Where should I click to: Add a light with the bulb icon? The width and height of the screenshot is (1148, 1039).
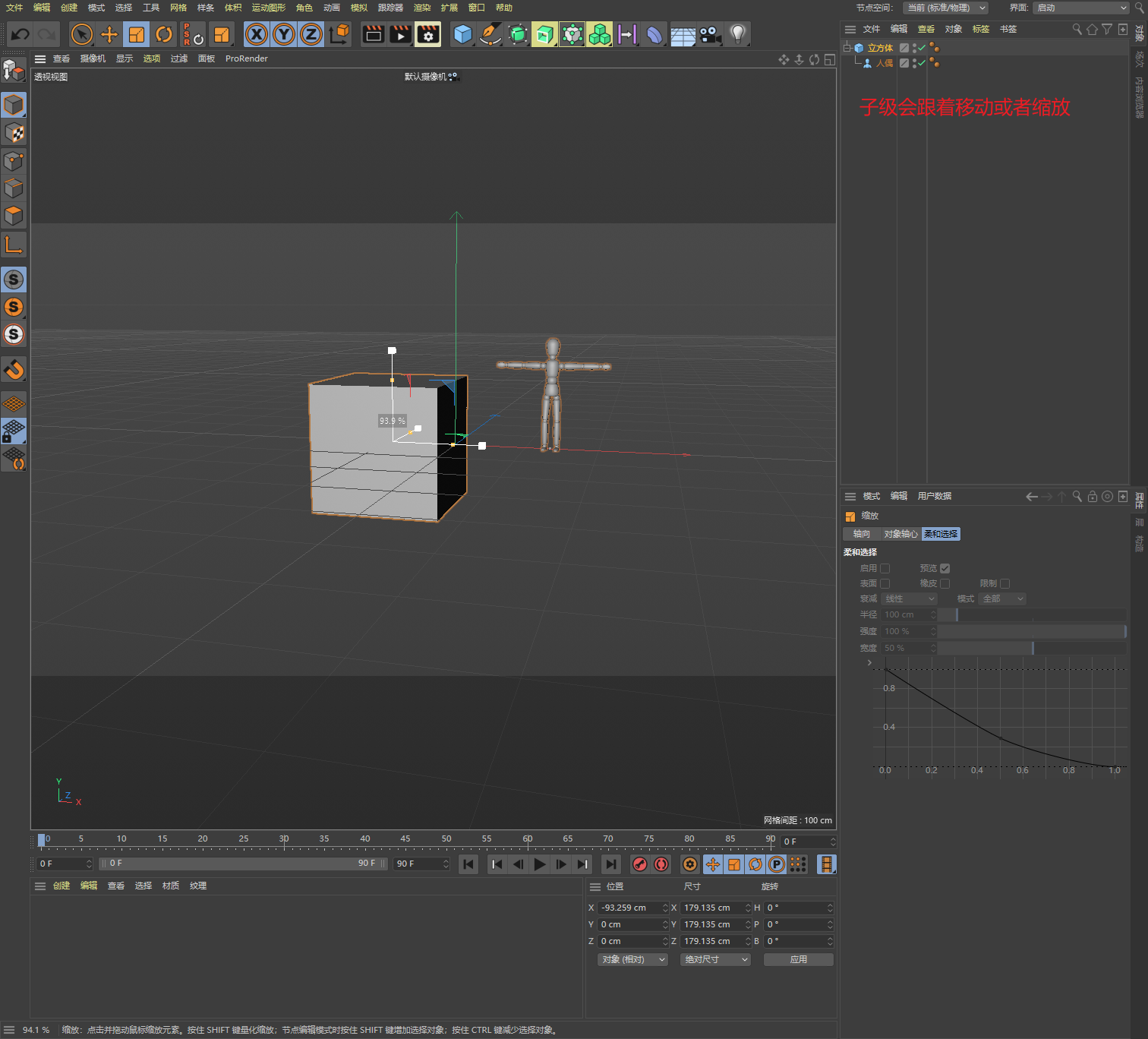click(737, 34)
